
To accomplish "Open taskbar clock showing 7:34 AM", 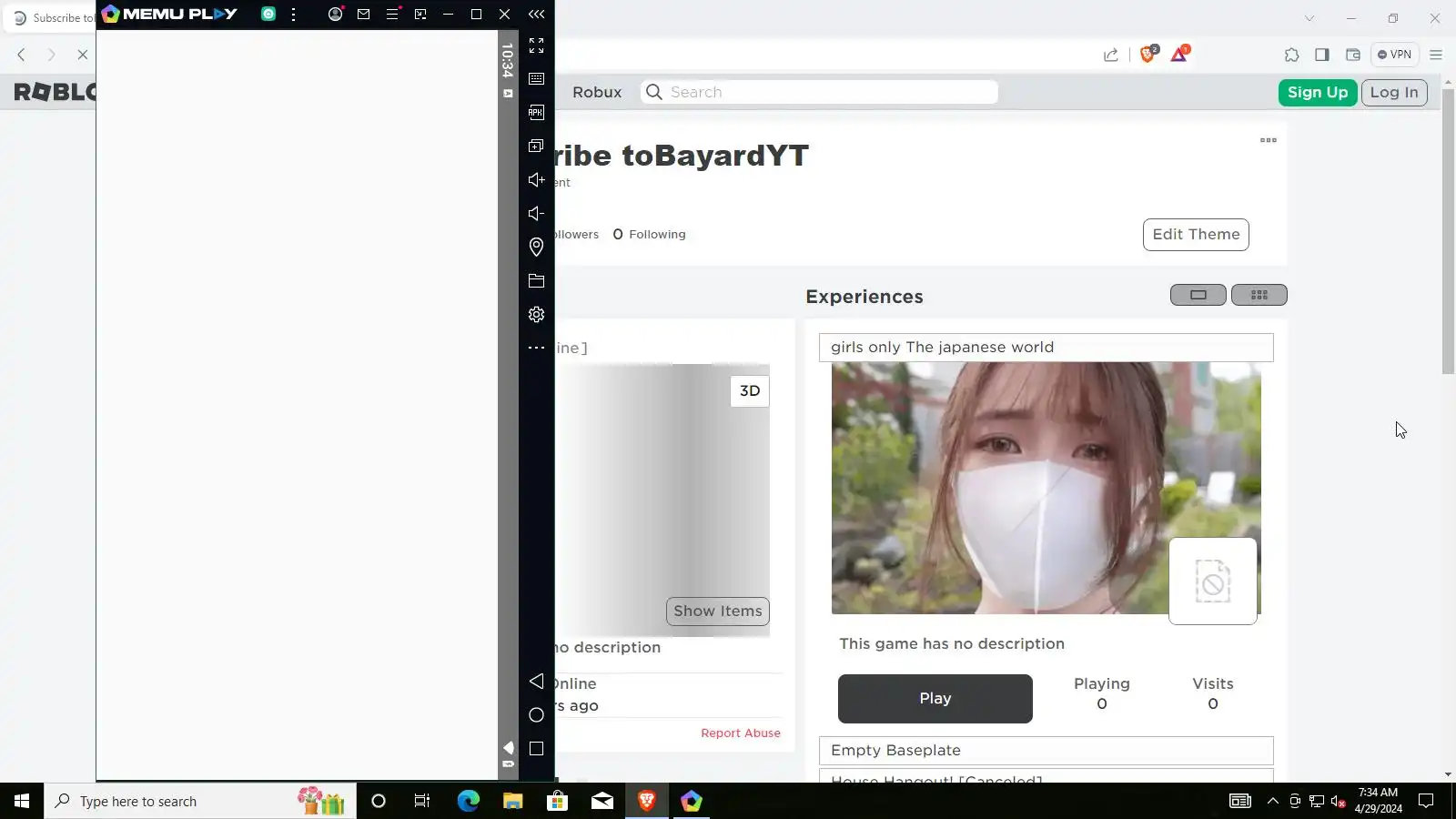I will [1378, 801].
